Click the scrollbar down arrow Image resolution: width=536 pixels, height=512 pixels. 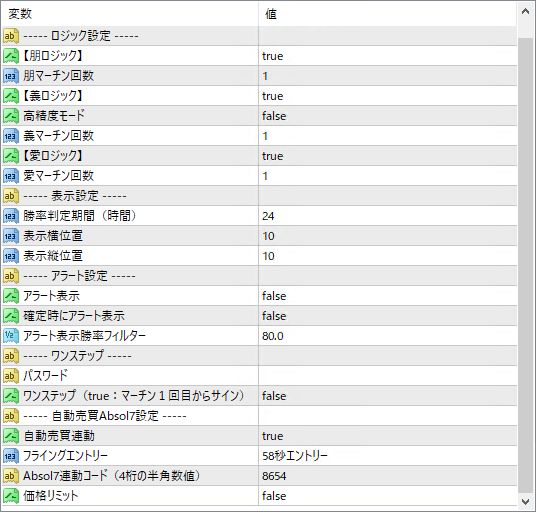526,501
